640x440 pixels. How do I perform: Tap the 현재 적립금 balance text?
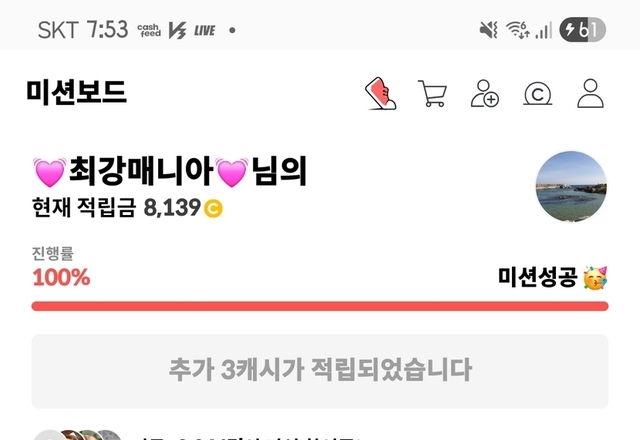coord(116,207)
